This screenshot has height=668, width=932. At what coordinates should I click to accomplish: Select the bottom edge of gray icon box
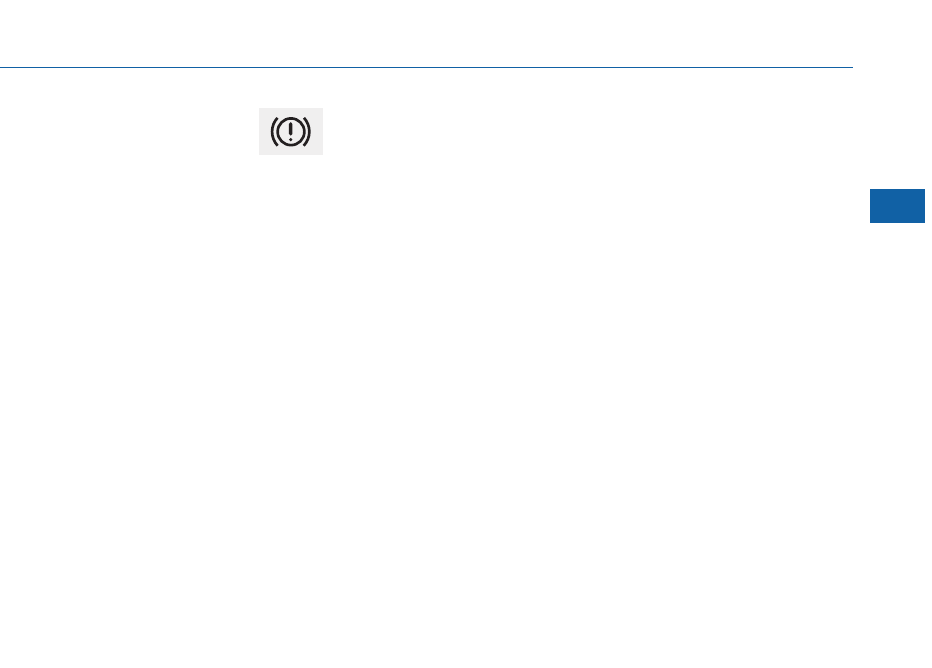[x=291, y=154]
